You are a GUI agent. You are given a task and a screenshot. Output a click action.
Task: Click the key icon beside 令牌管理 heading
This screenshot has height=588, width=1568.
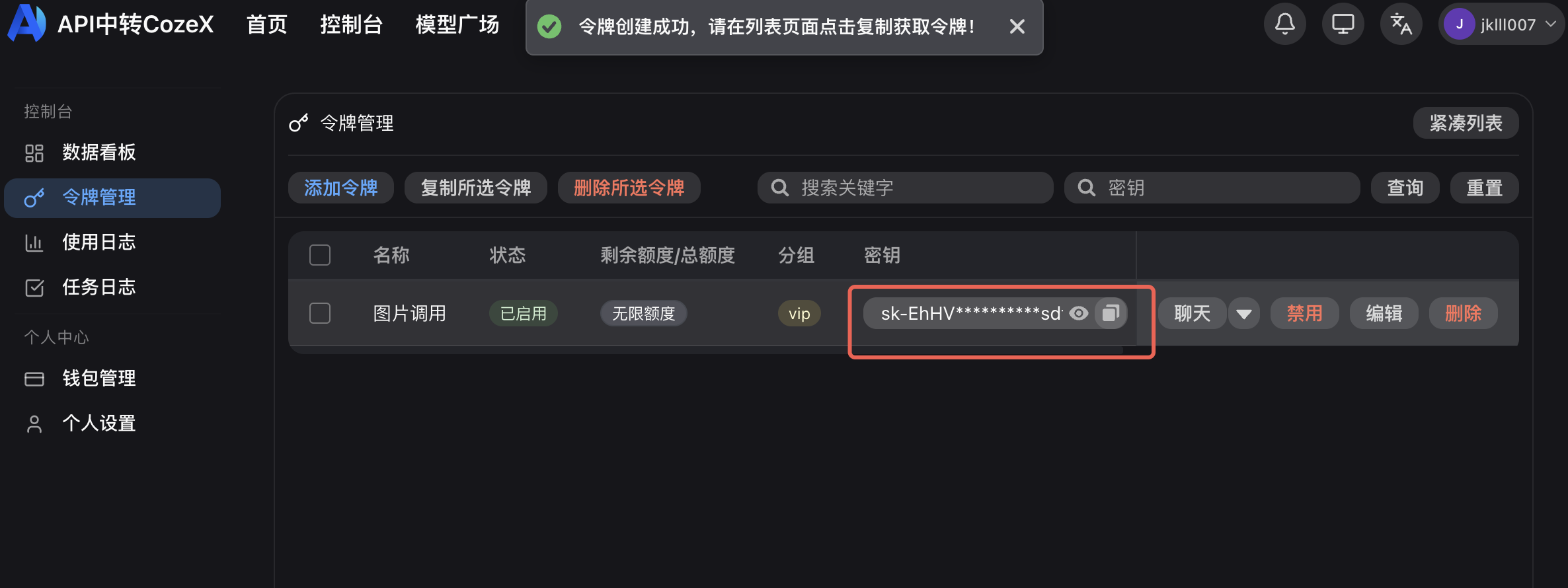[299, 123]
